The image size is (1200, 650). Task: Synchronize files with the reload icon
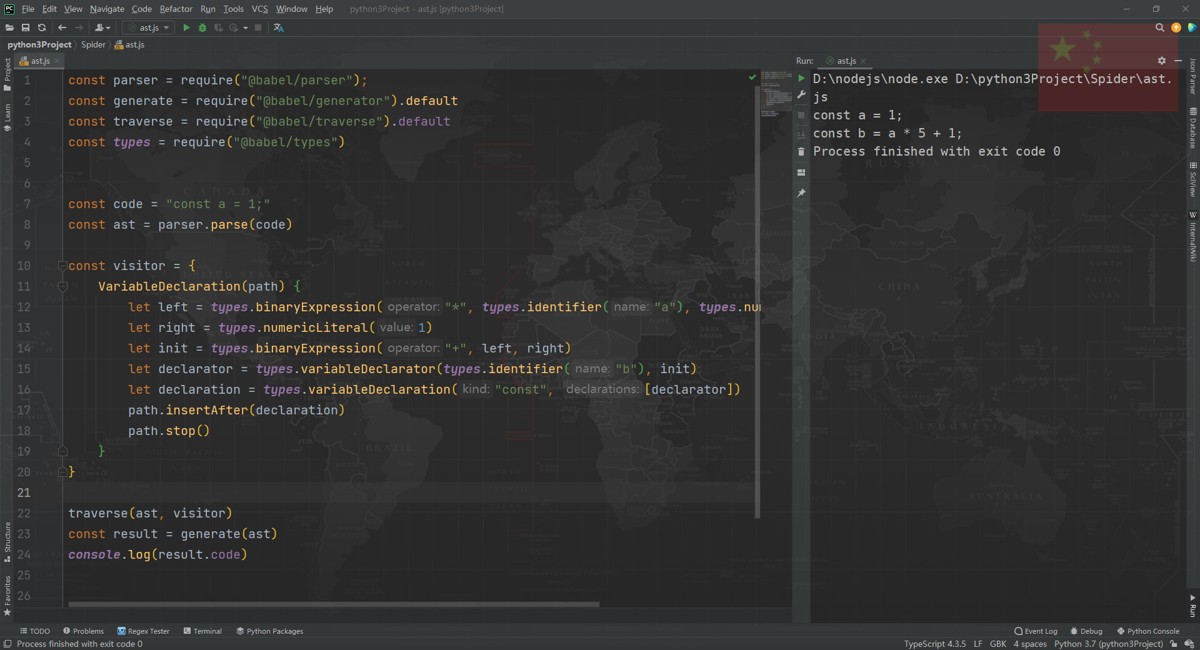coord(41,27)
